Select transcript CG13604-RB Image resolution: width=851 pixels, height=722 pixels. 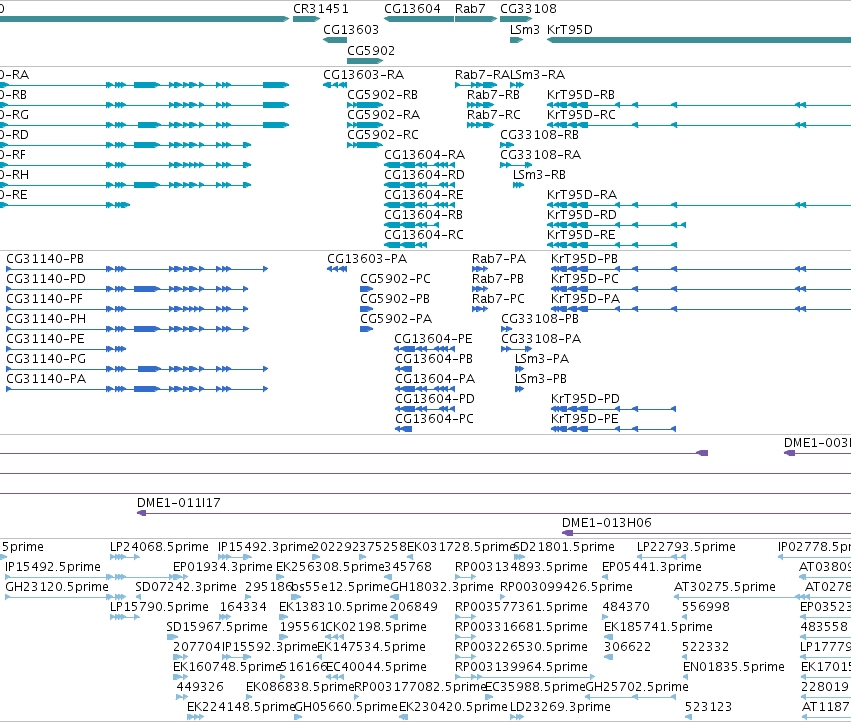423,216
